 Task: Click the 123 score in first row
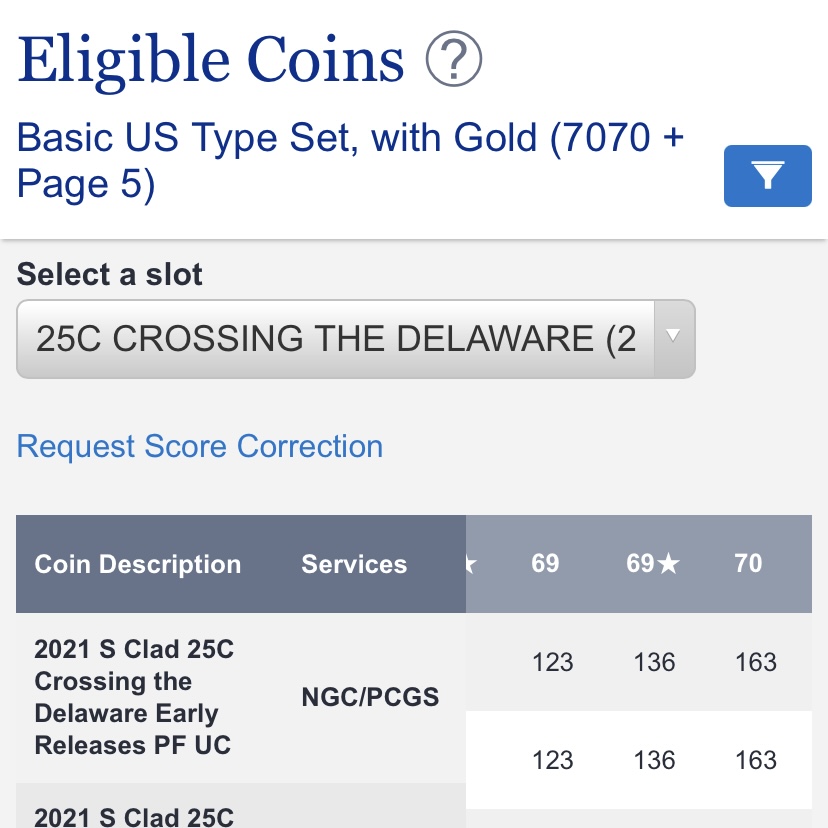(x=552, y=662)
